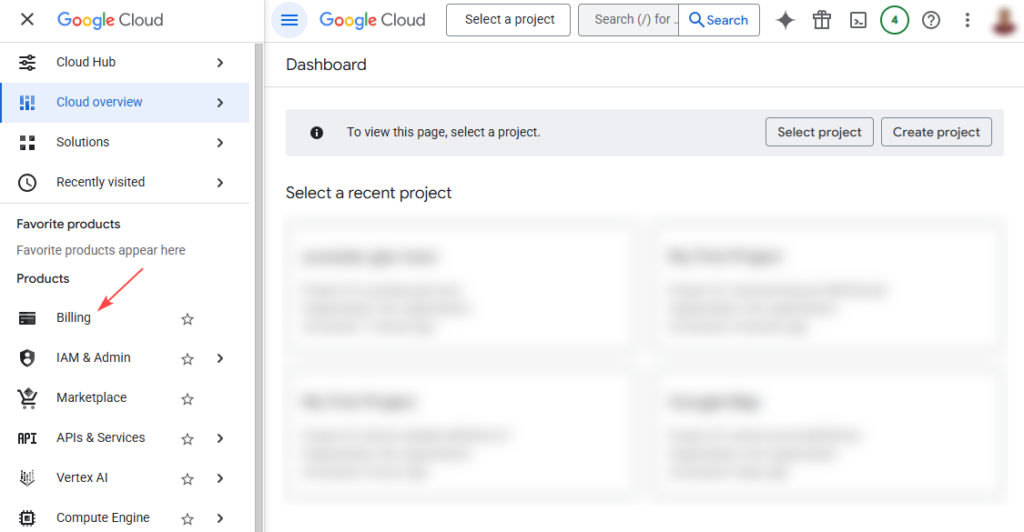
Task: Star Billing as a favorite product
Action: click(x=187, y=319)
